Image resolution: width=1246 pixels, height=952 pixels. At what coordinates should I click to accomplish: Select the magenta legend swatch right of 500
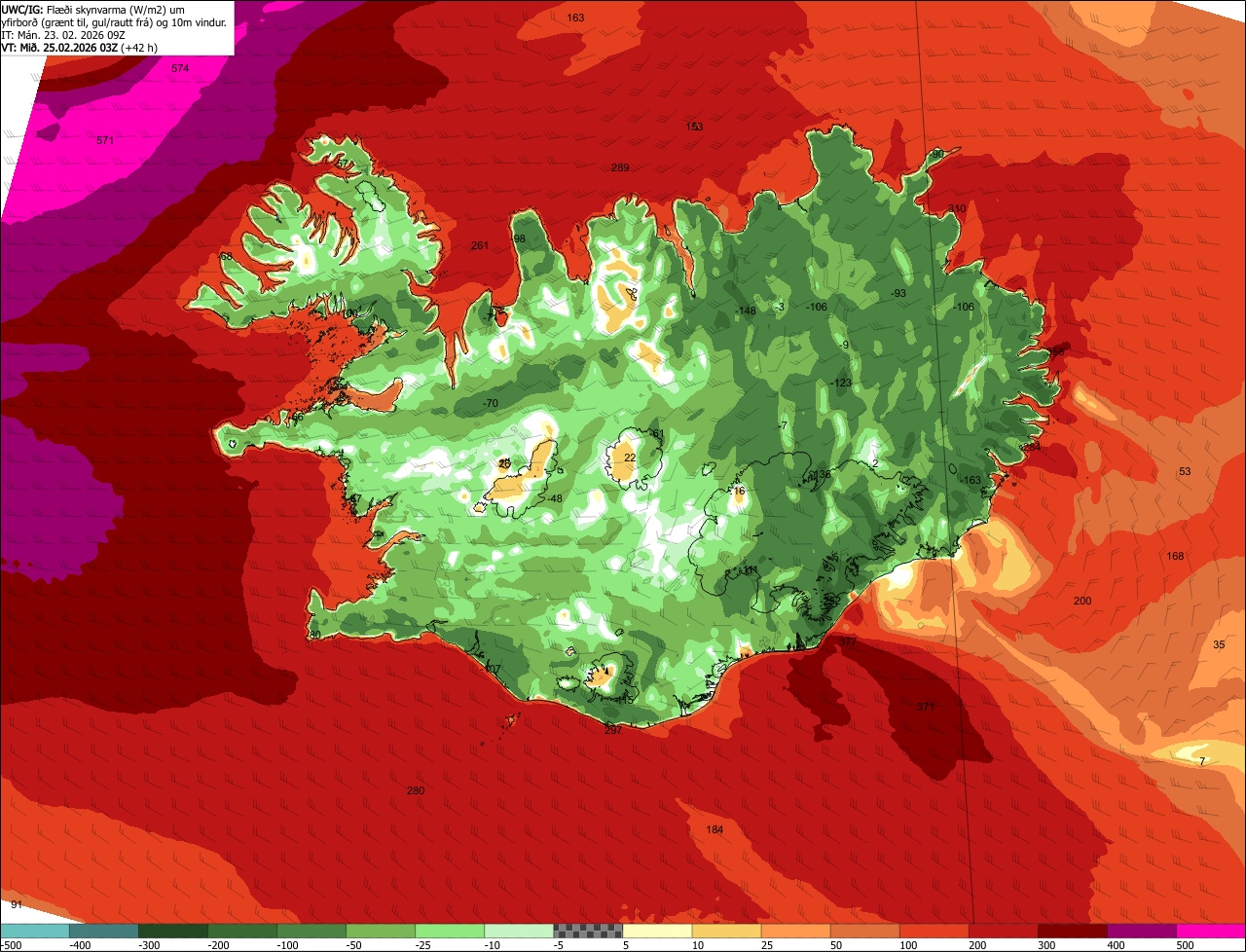click(1211, 931)
